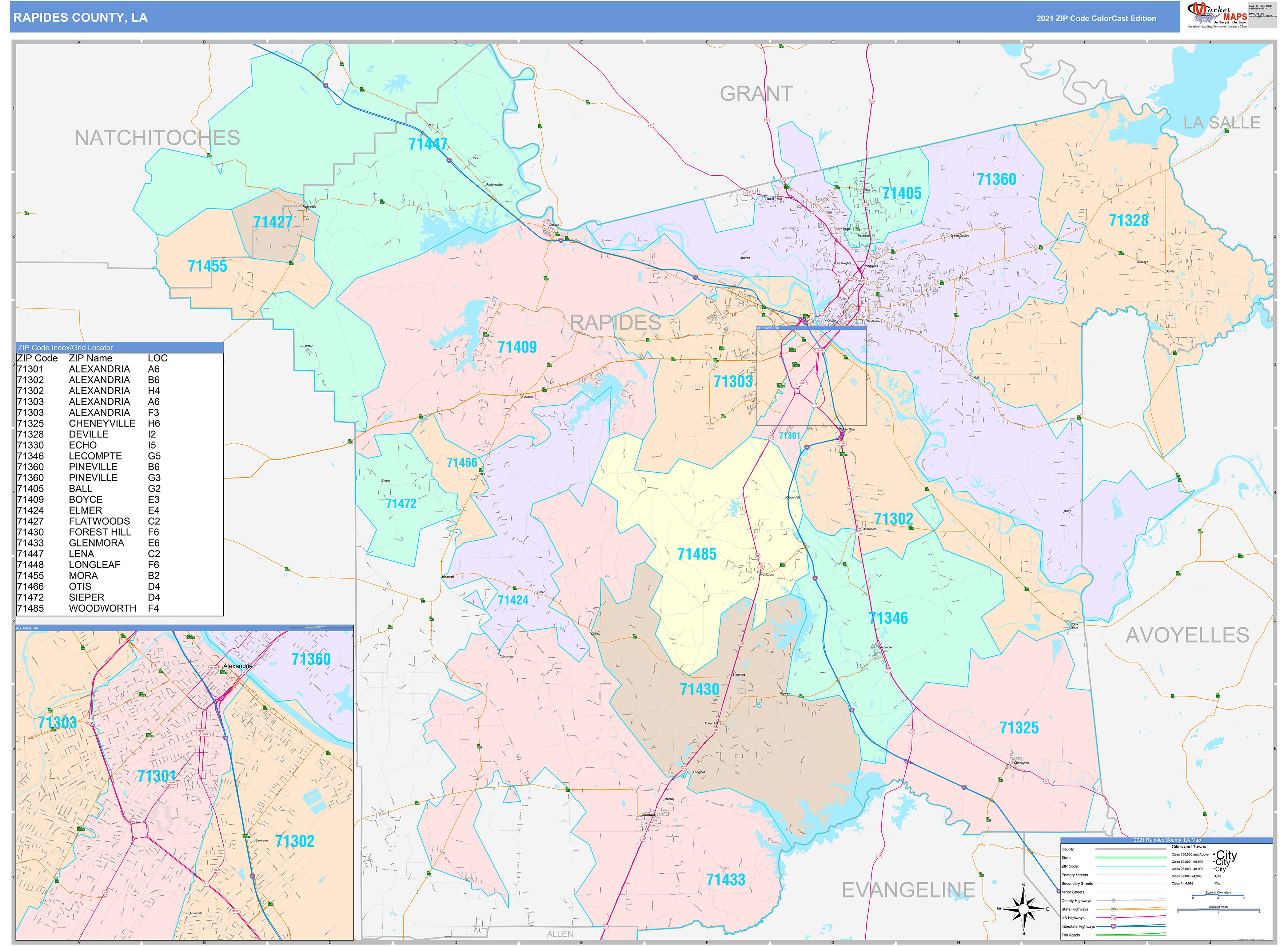Click the small green City dot for cities 1-4,999
This screenshot has width=1288, height=946.
1214,883
